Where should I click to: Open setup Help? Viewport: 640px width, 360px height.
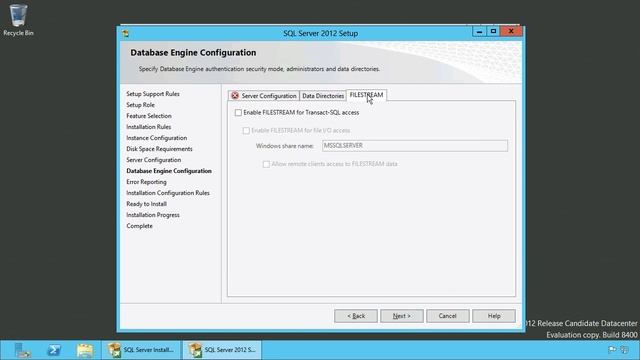click(x=494, y=316)
